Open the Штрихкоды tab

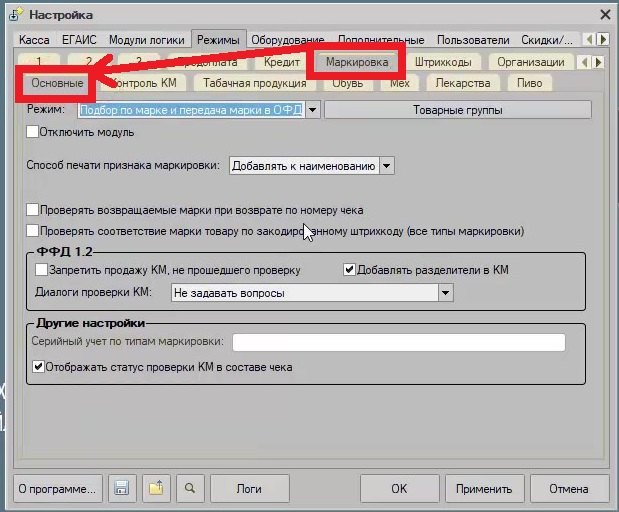coord(443,62)
